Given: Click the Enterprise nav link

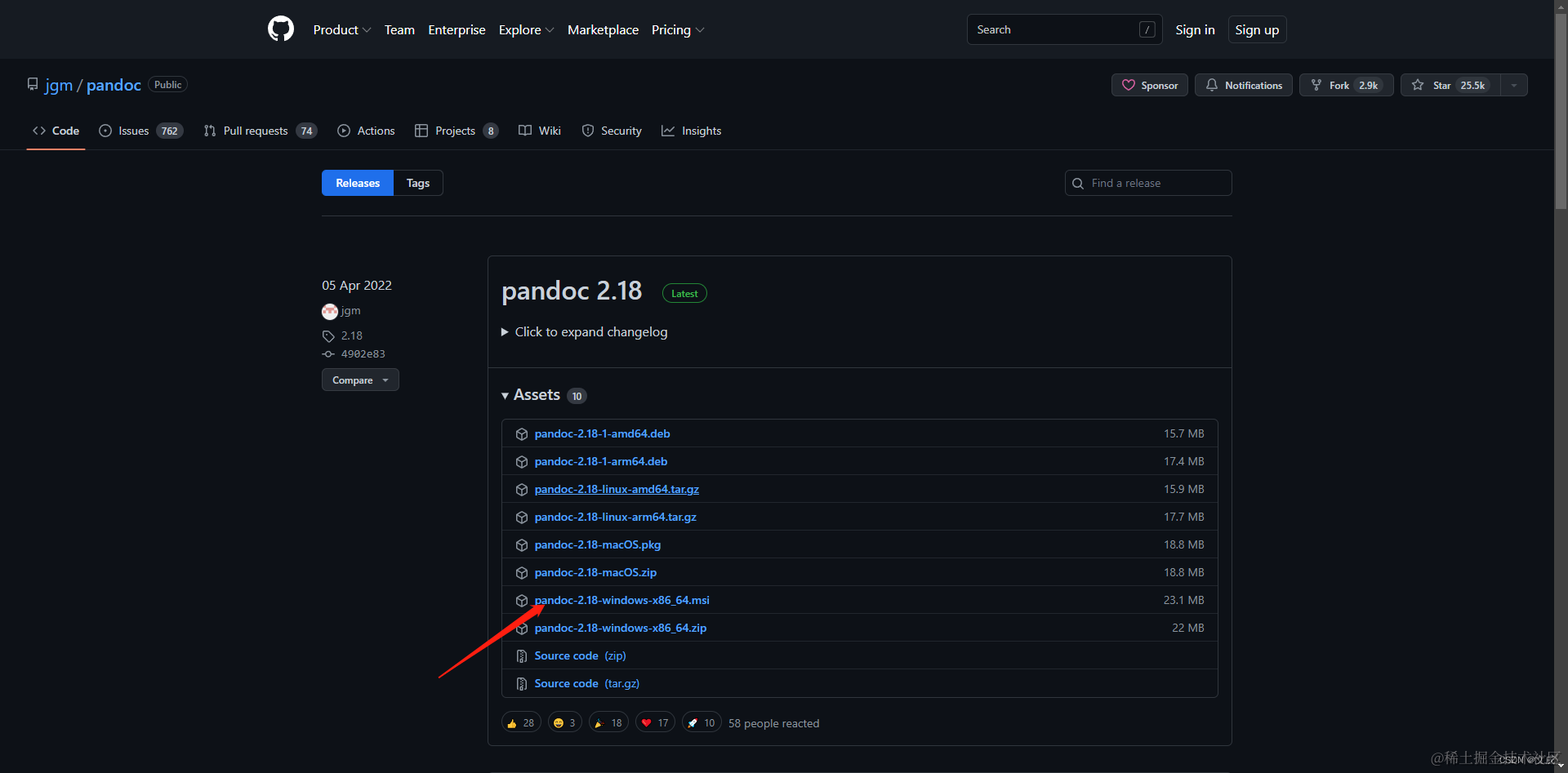Looking at the screenshot, I should click(x=457, y=29).
